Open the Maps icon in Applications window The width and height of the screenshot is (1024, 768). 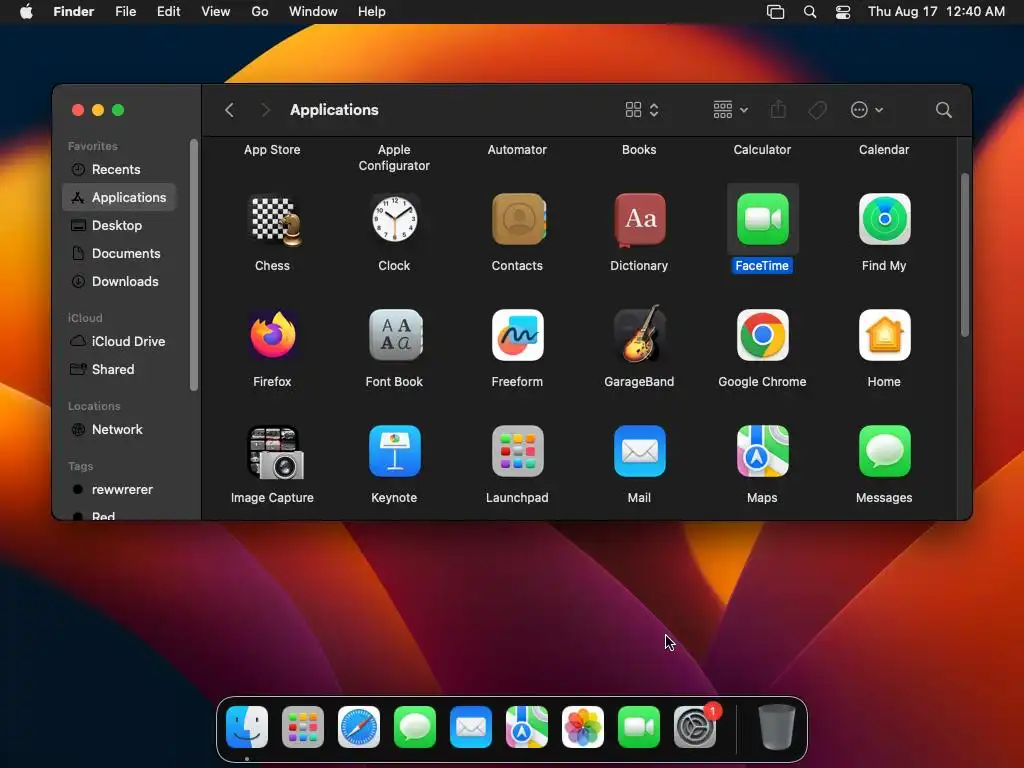(762, 451)
